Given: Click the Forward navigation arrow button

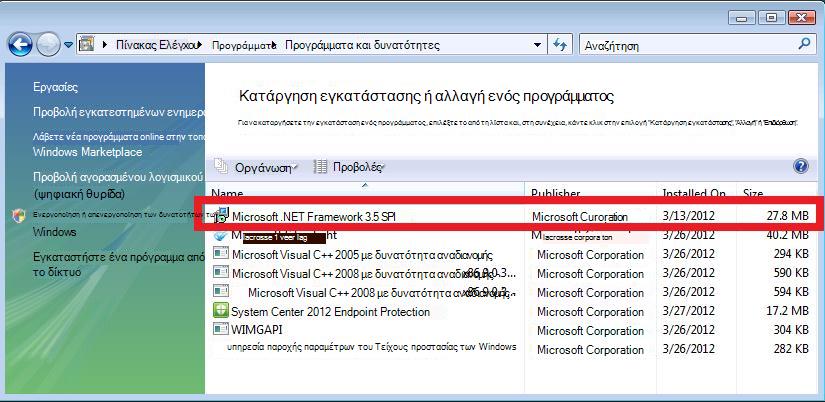Looking at the screenshot, I should (48, 45).
